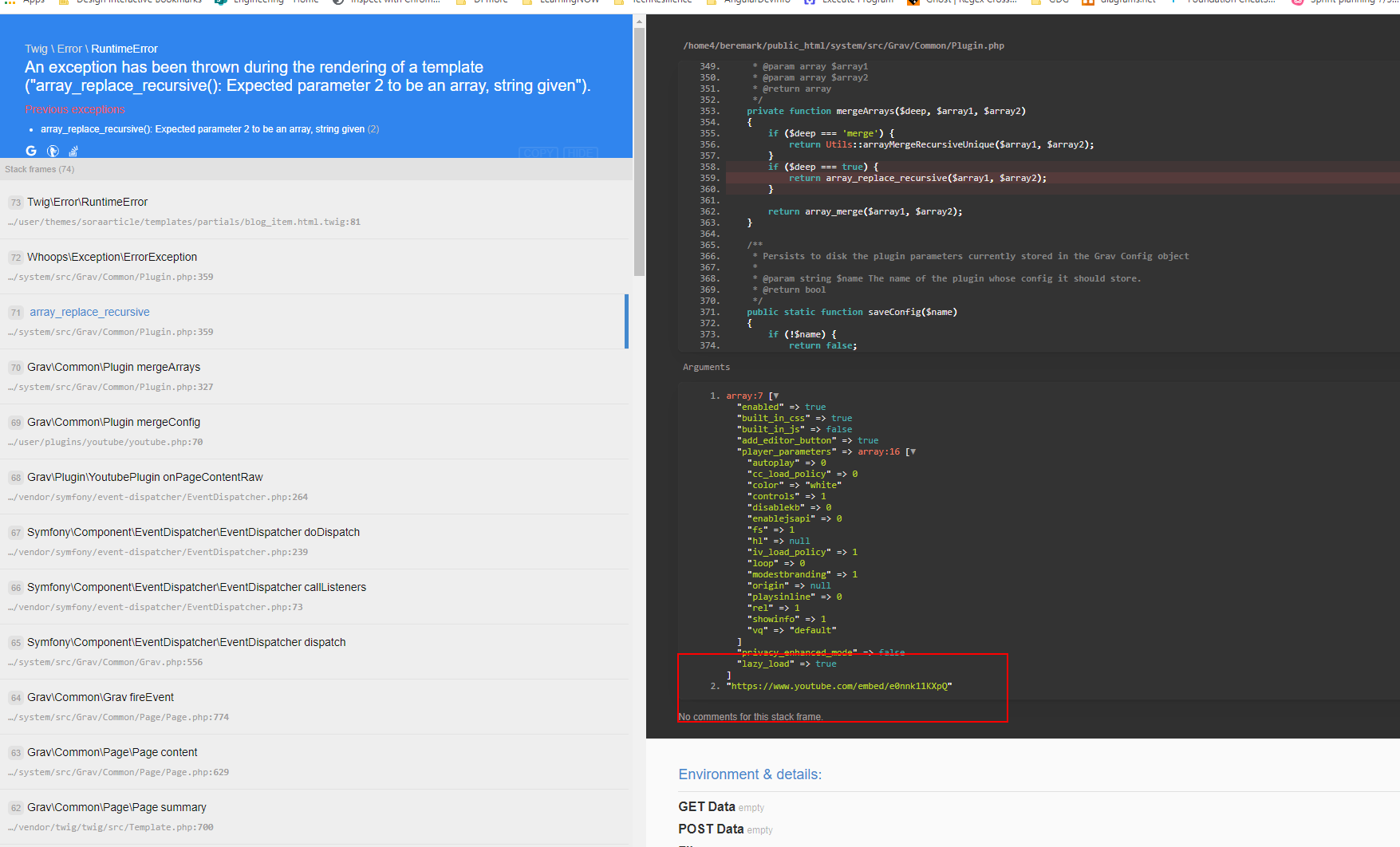Collapse the player_parameters array:16 dump

(912, 451)
